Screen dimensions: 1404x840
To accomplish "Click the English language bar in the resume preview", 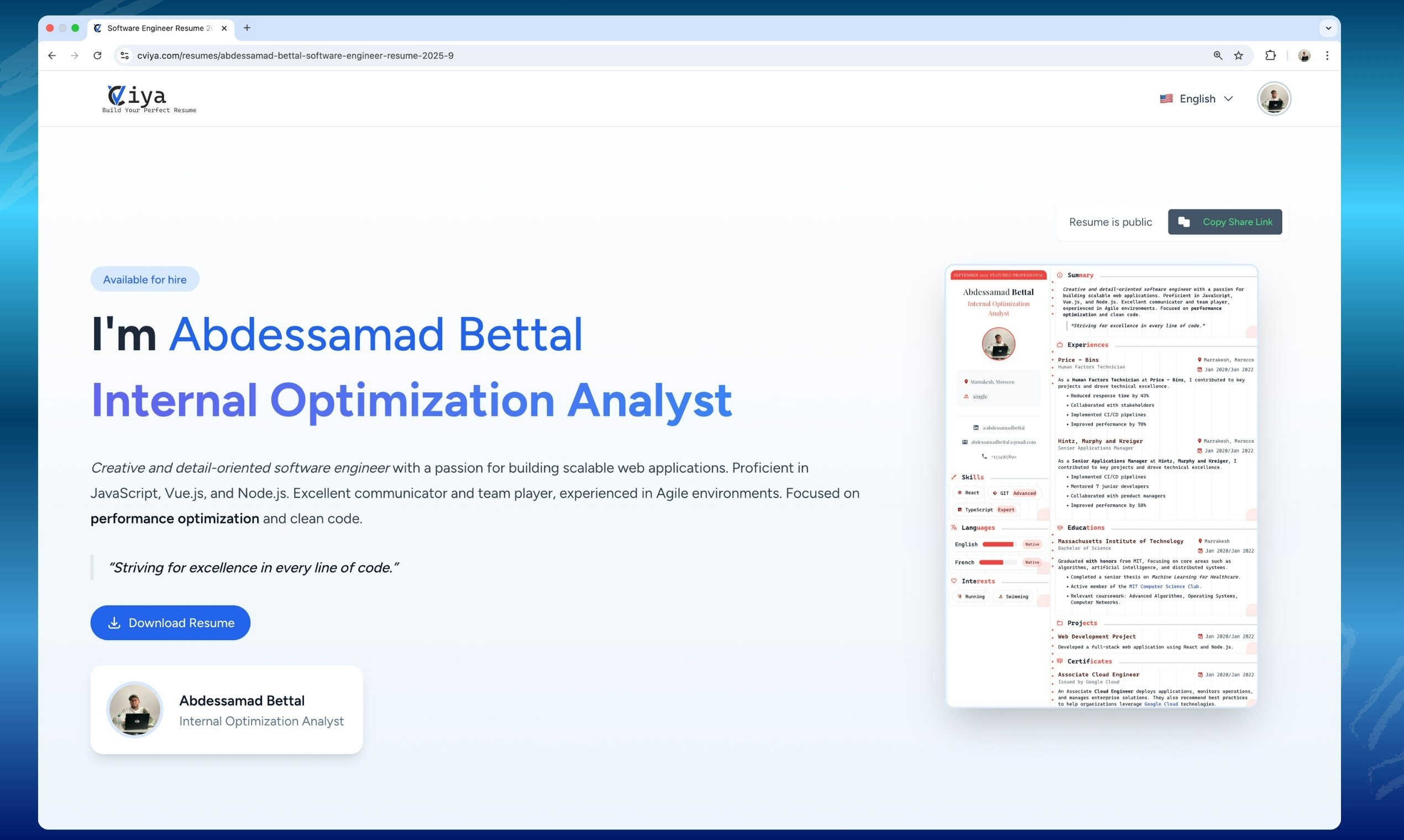I will [x=998, y=544].
